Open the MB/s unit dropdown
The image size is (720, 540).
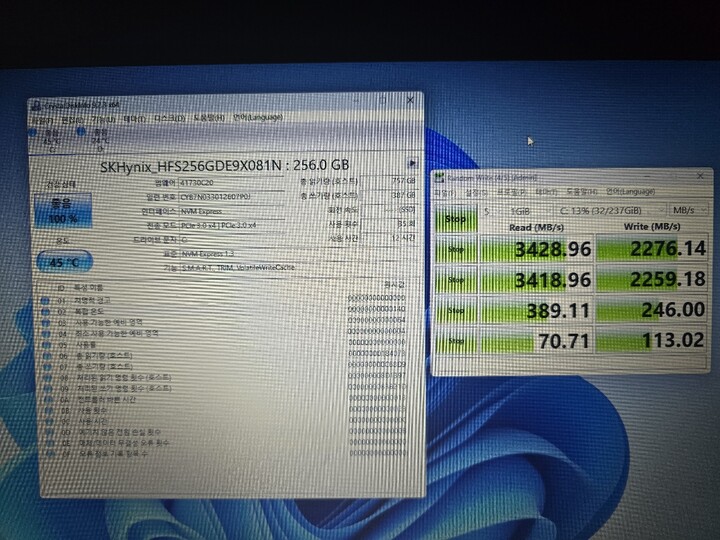[x=688, y=210]
